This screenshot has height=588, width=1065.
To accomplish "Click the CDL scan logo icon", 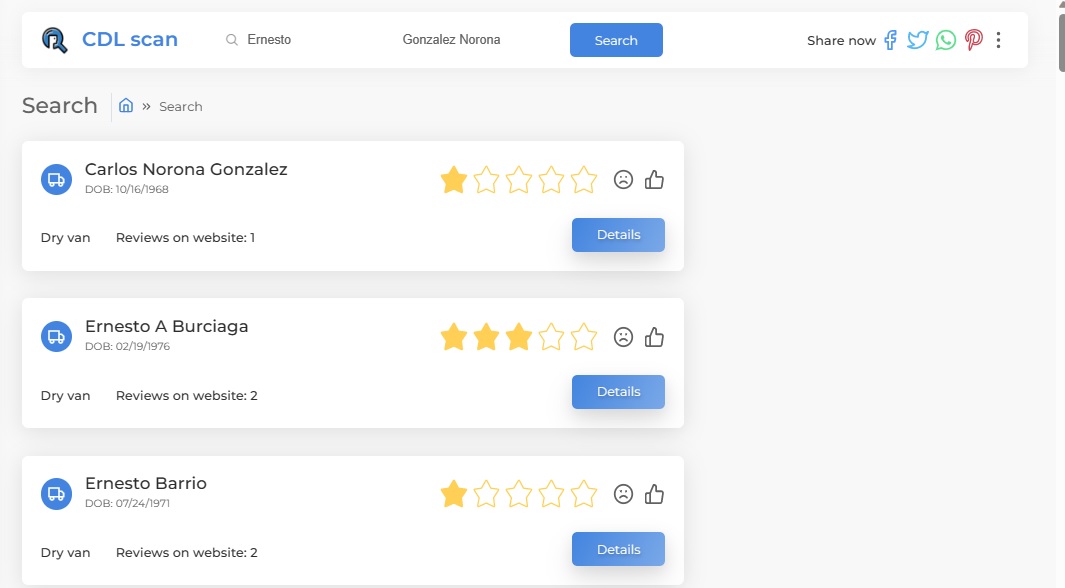I will pyautogui.click(x=54, y=40).
